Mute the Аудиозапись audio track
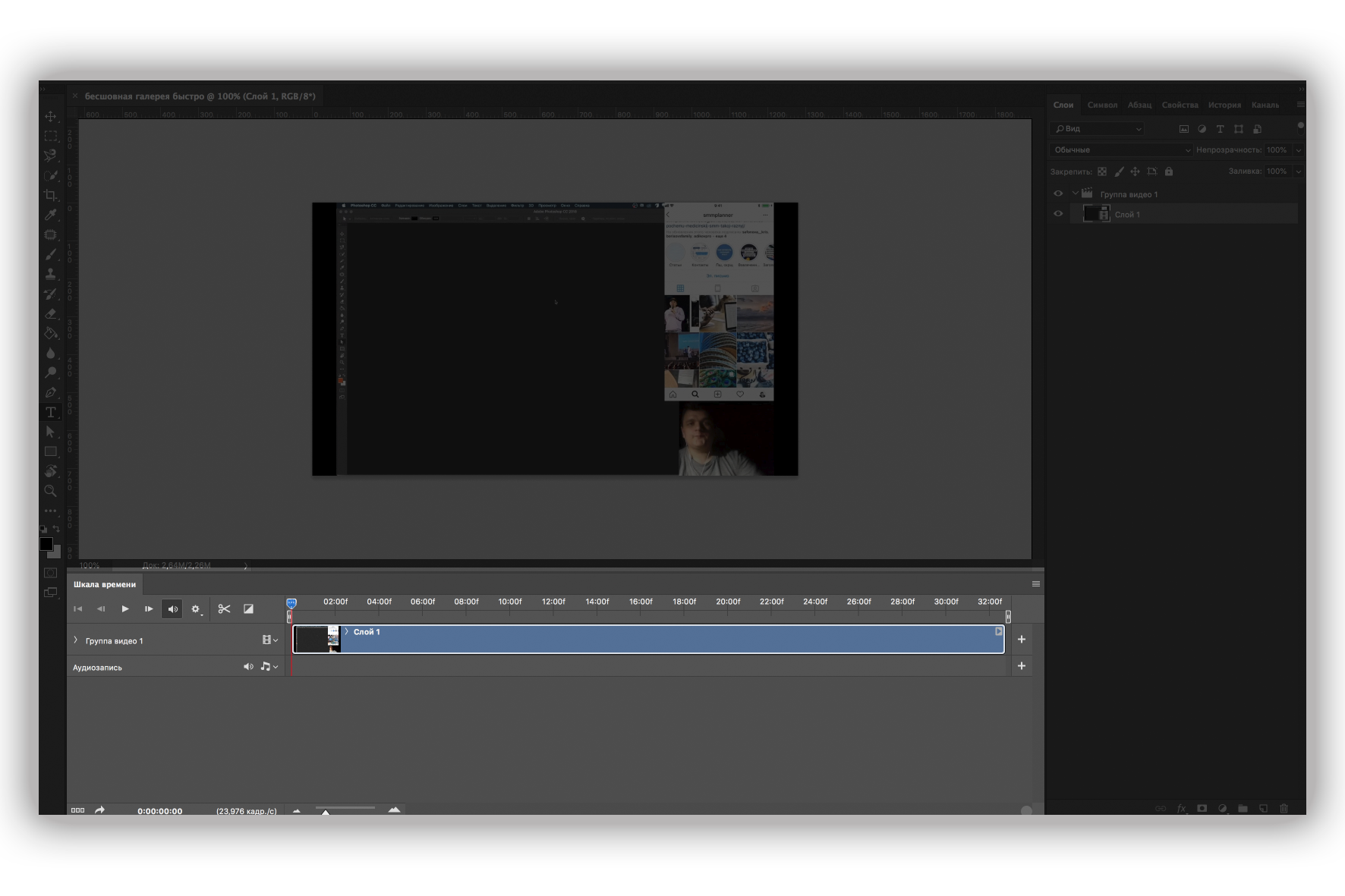Screen dimensions: 1345x896 pyautogui.click(x=248, y=667)
